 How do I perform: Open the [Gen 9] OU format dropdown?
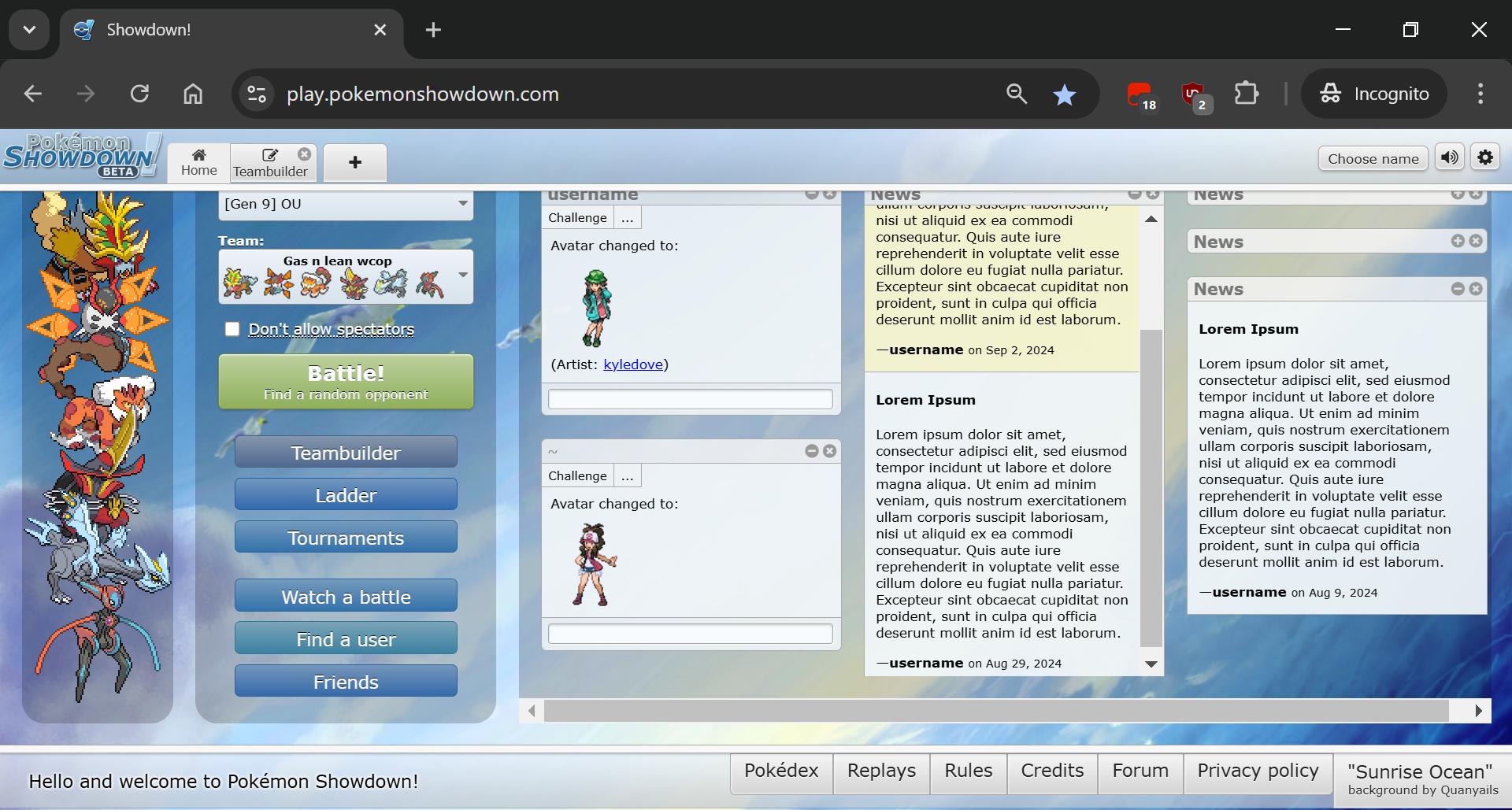coord(346,204)
